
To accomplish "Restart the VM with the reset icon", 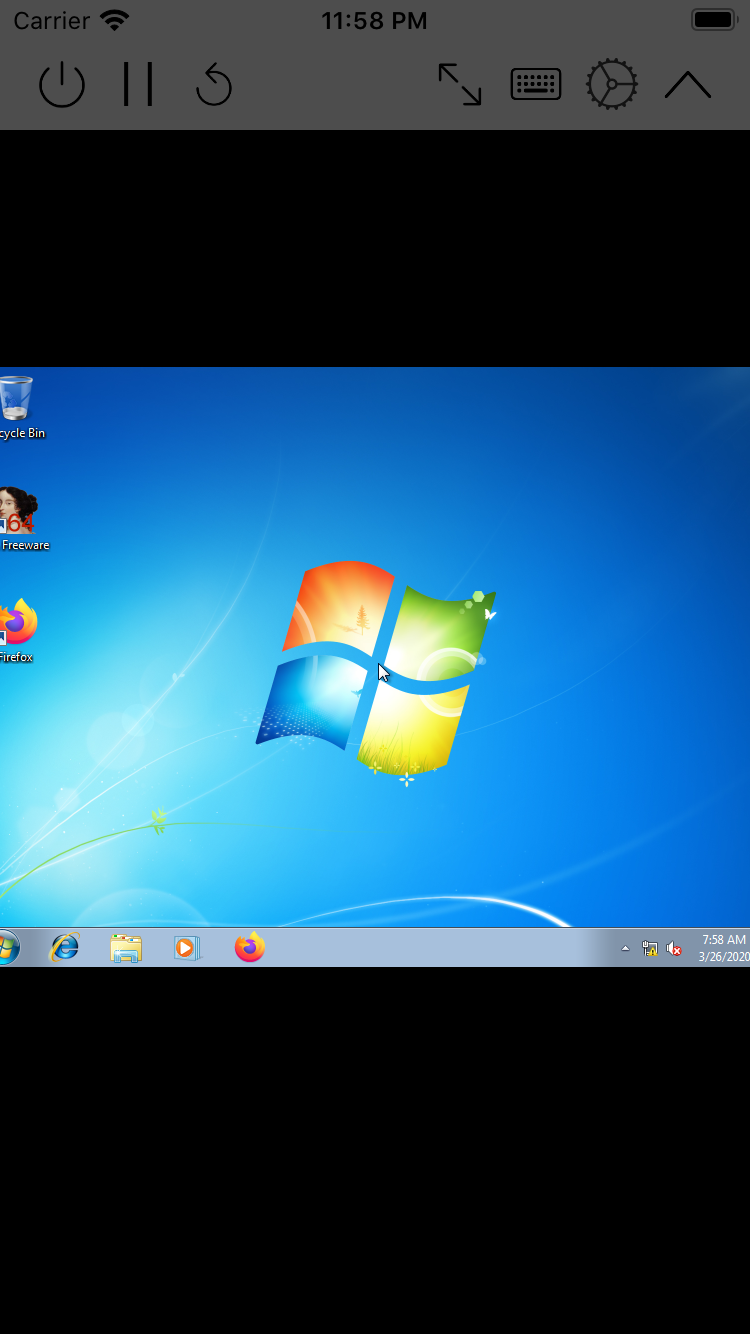I will [x=214, y=85].
